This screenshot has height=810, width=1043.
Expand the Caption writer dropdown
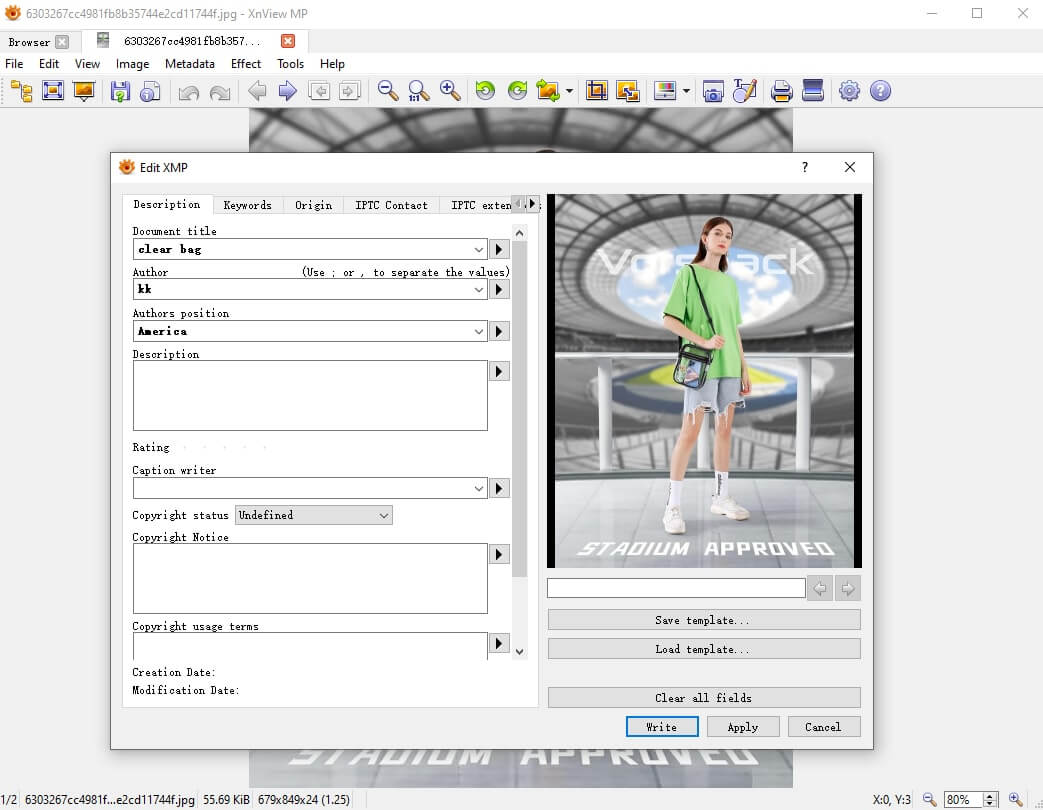(478, 488)
